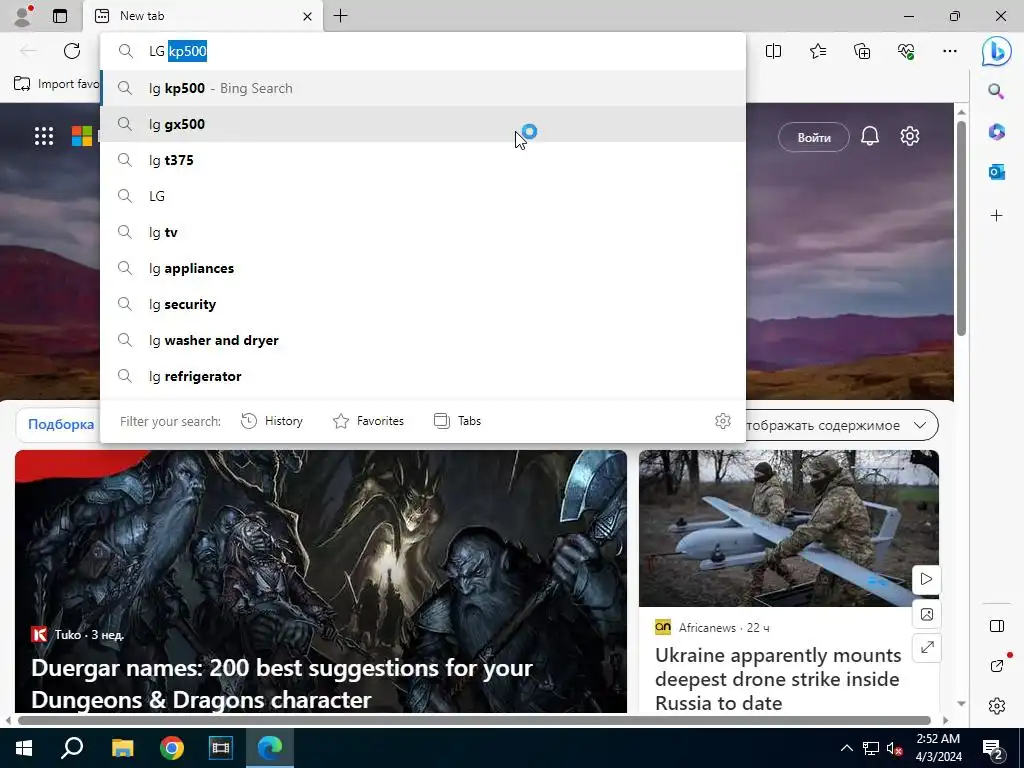Screen dimensions: 1024x768
Task: Open Outlook sidebar app
Action: tap(996, 172)
